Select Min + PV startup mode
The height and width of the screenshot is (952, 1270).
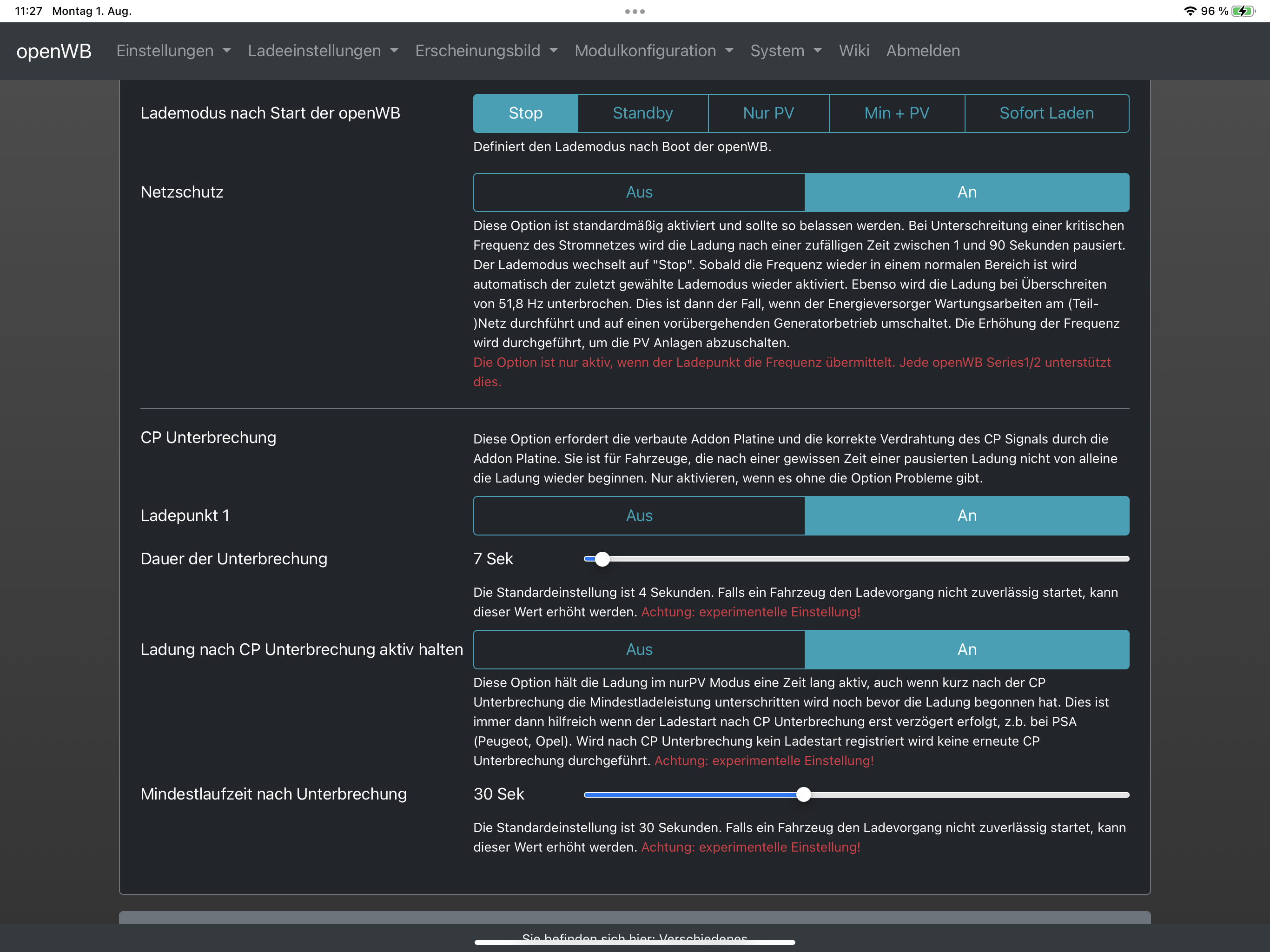[x=896, y=113]
